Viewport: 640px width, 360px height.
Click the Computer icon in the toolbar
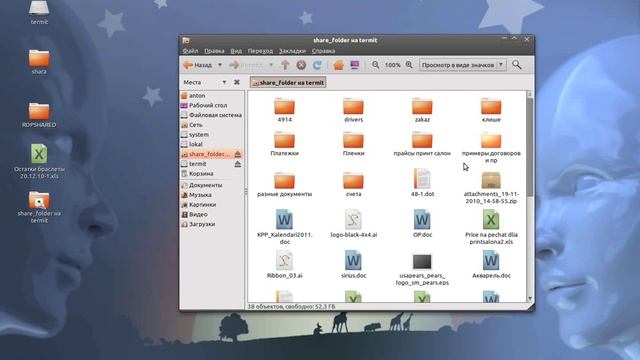click(354, 65)
